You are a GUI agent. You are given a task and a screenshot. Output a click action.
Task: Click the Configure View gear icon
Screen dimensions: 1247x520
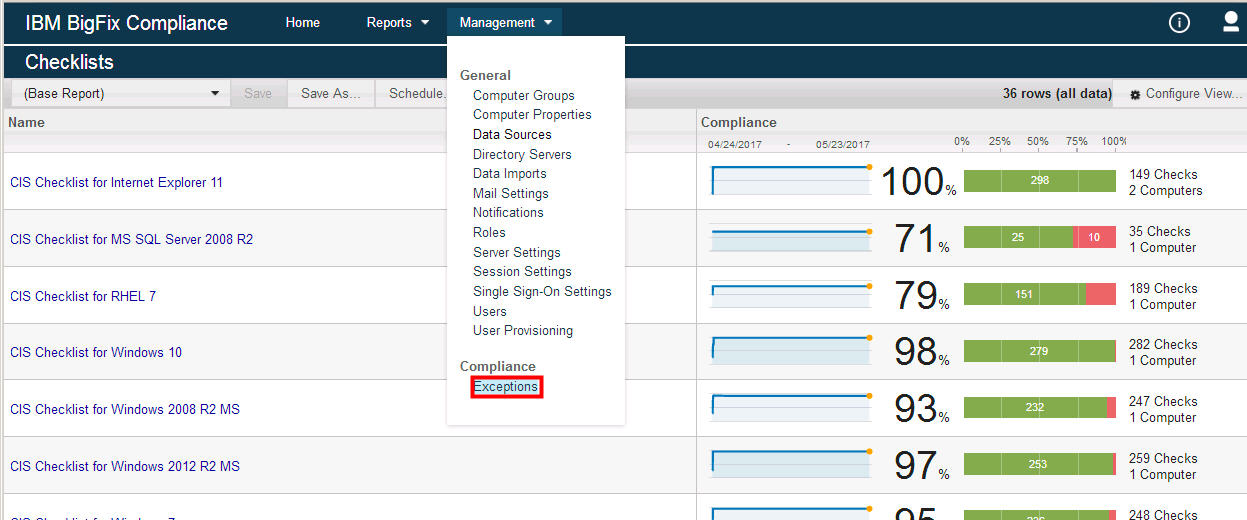click(x=1135, y=95)
